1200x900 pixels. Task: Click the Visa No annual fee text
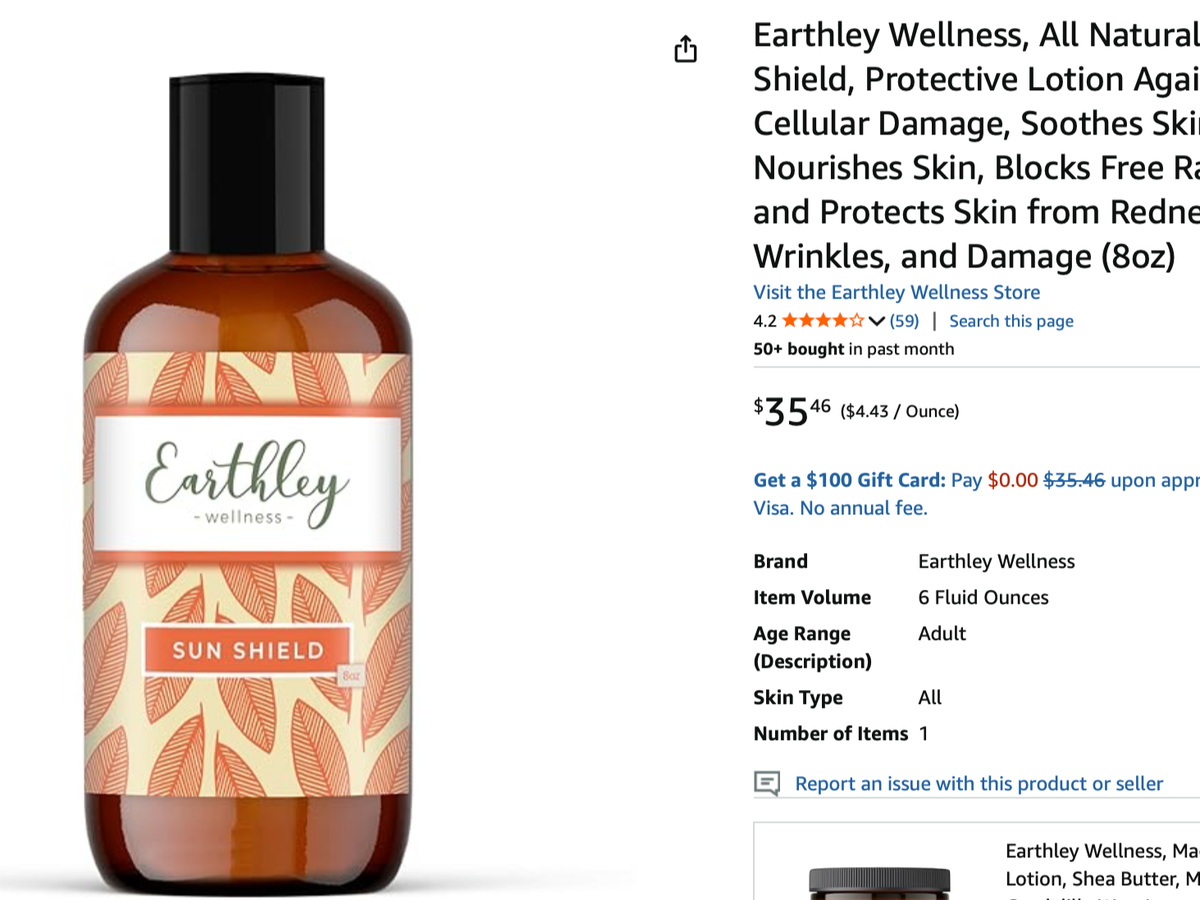pyautogui.click(x=840, y=508)
